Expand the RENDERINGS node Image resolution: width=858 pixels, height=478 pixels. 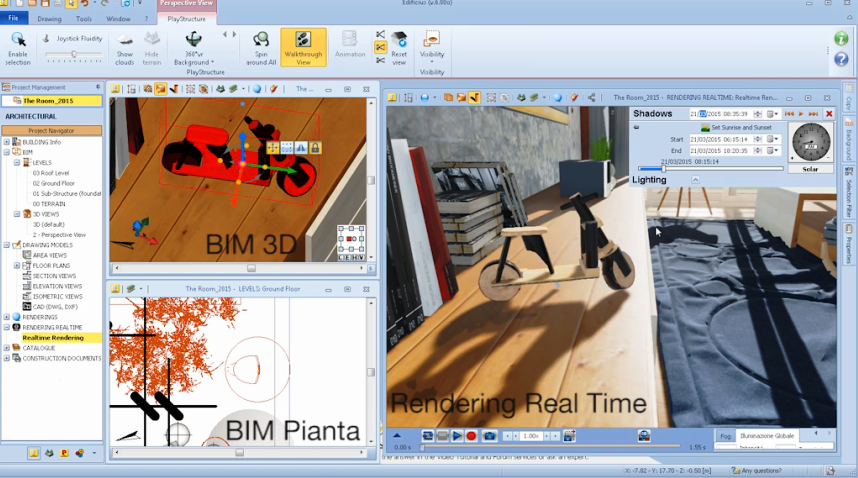pos(7,317)
